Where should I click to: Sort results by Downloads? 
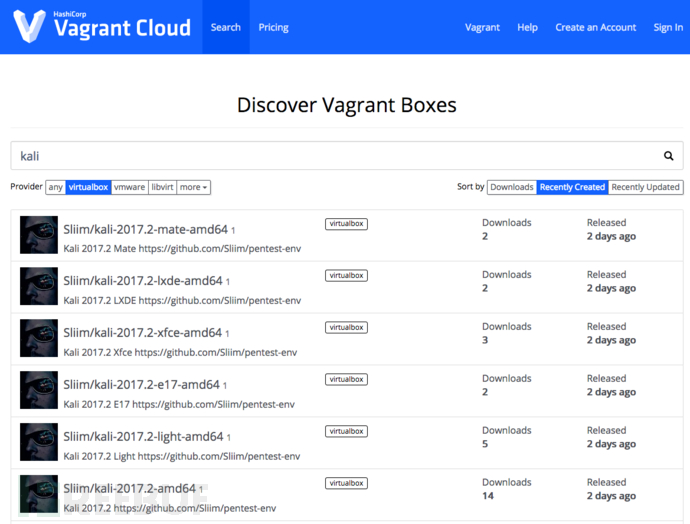pos(512,187)
